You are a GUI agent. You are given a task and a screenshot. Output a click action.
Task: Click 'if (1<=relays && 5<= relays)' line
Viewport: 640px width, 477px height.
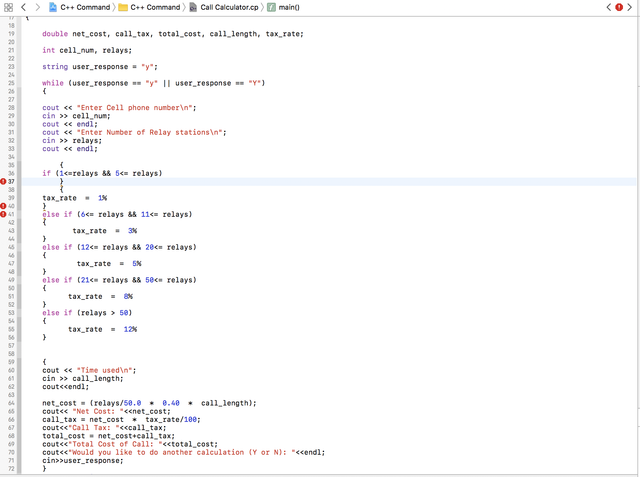point(102,173)
